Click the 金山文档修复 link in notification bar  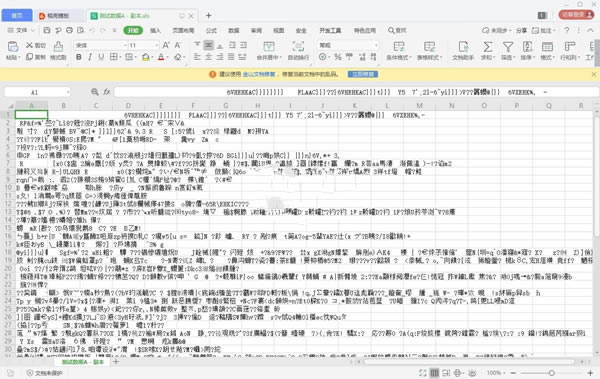click(259, 74)
